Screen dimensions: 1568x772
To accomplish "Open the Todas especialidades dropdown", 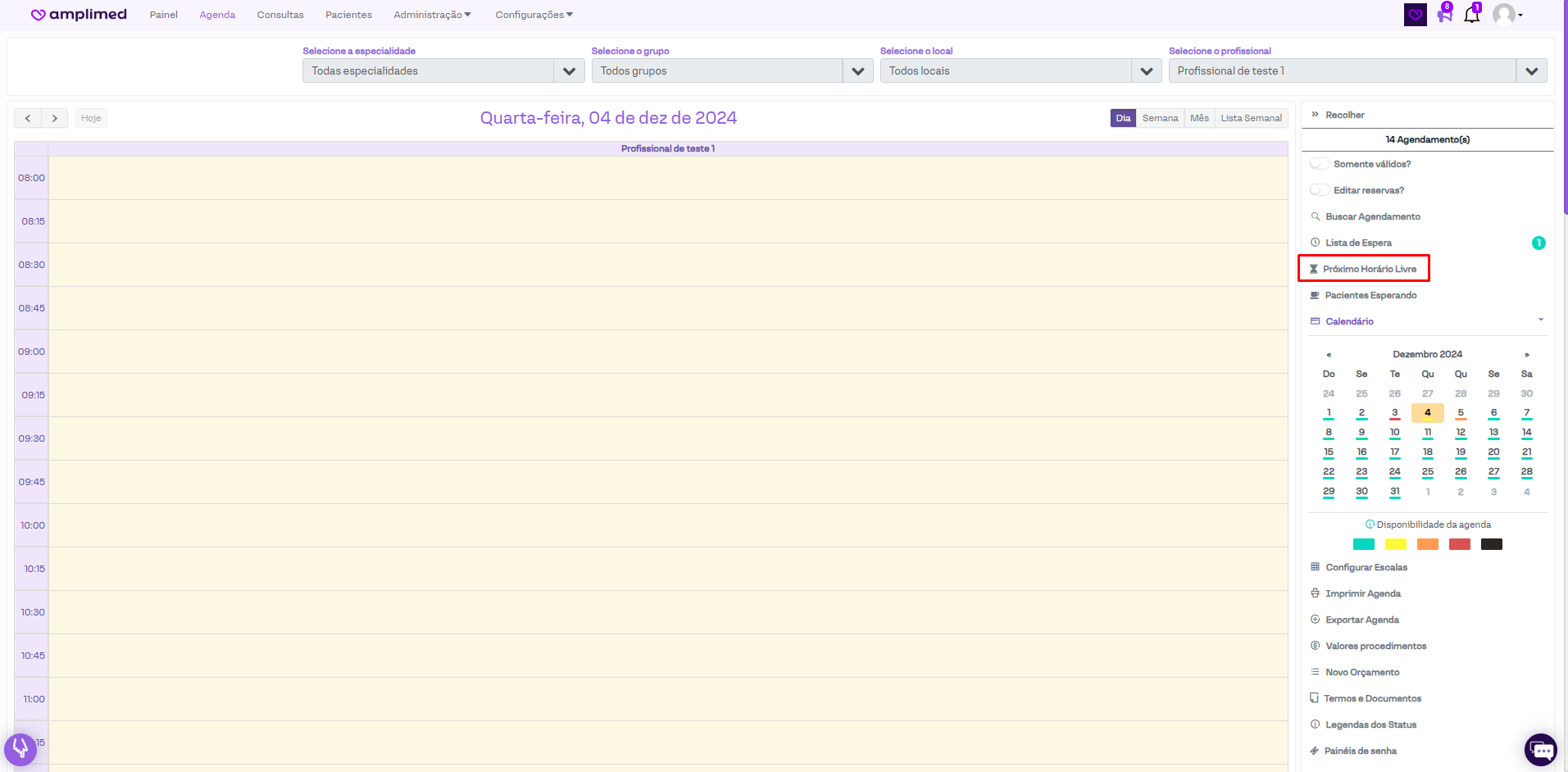I will (x=569, y=71).
